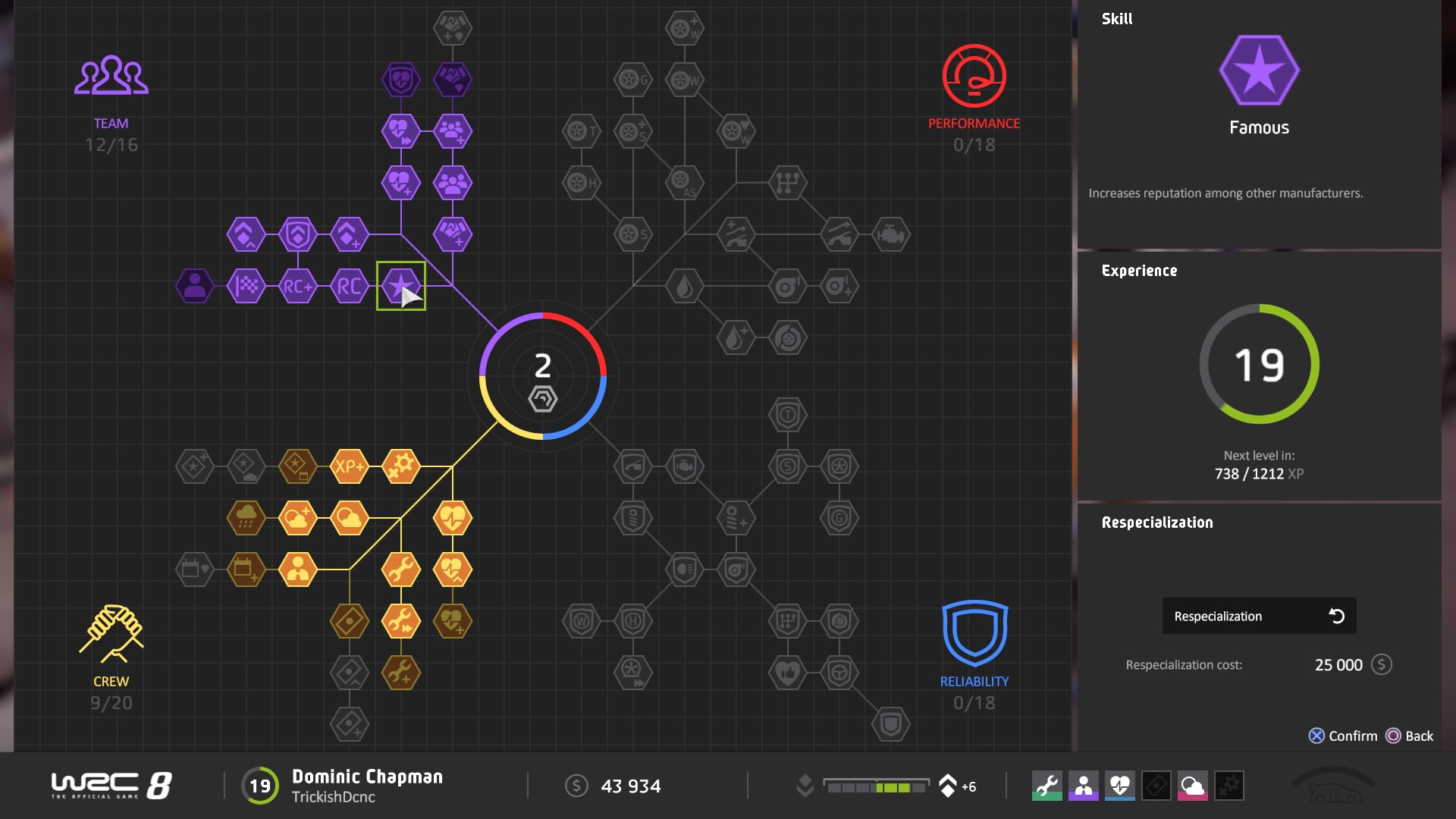The height and width of the screenshot is (819, 1456).
Task: Click the reputation progress bar in bottom bar
Action: pyautogui.click(x=876, y=786)
